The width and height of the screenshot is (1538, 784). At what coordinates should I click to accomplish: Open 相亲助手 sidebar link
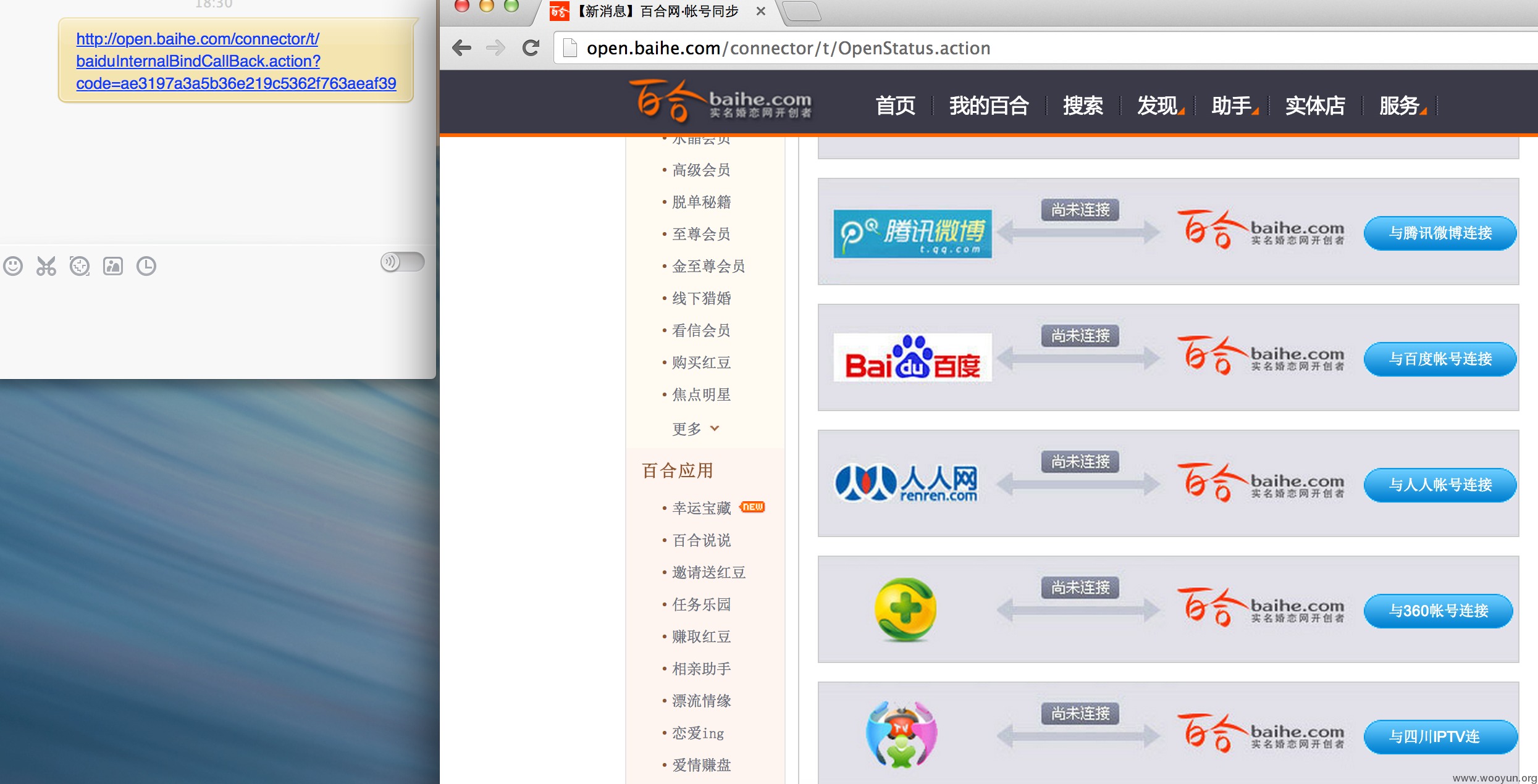point(701,669)
